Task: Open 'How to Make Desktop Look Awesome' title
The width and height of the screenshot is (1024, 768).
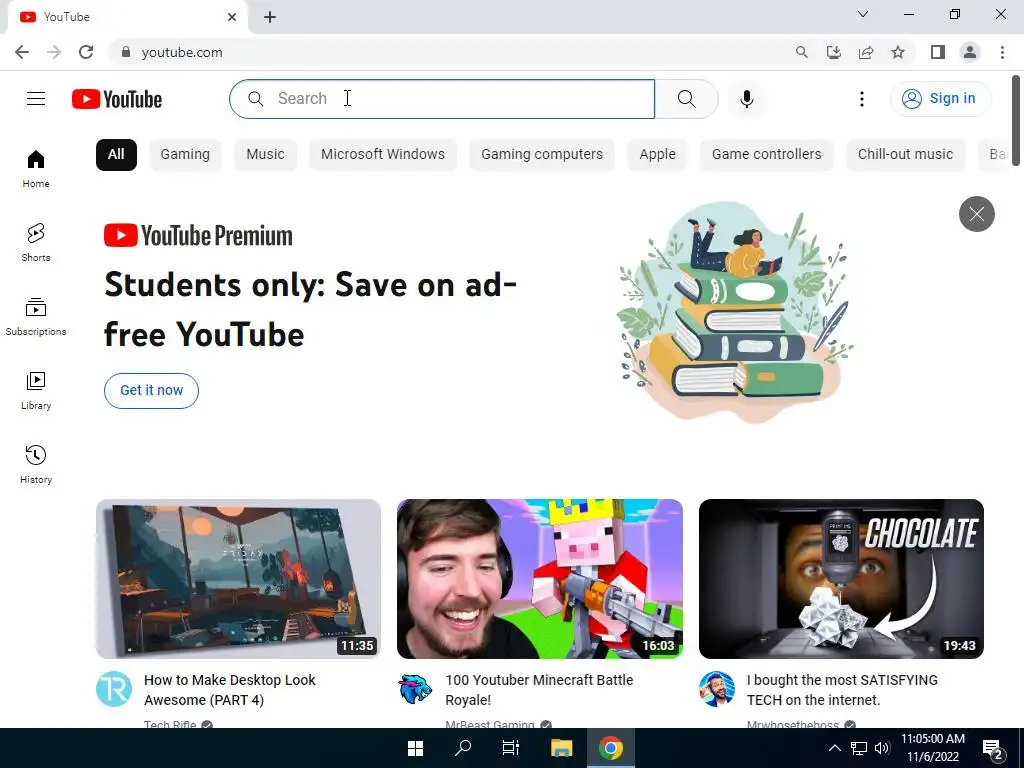Action: pos(229,690)
